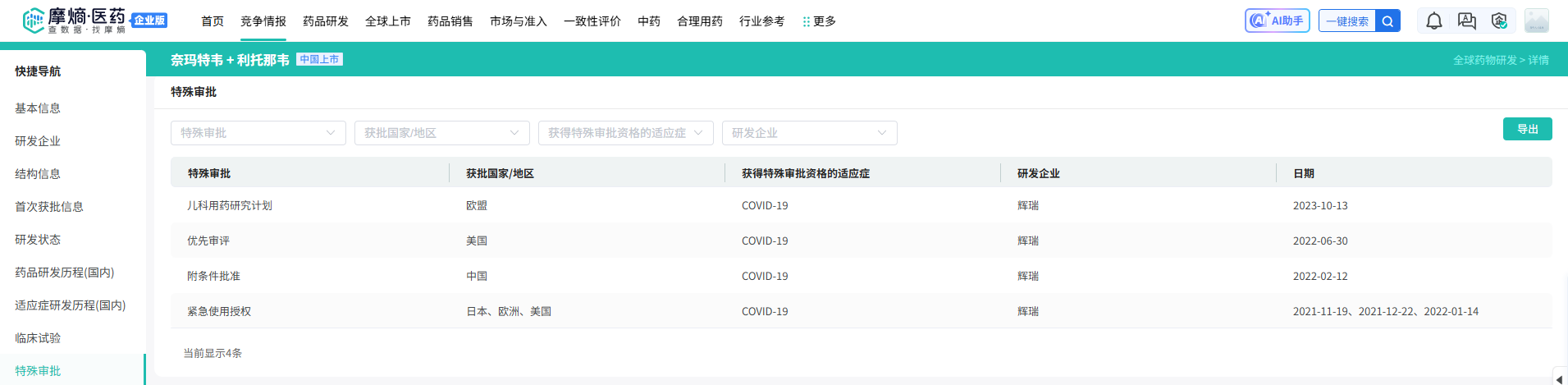1568x385 pixels.
Task: Click the blue magnifier search icon
Action: pyautogui.click(x=1387, y=21)
